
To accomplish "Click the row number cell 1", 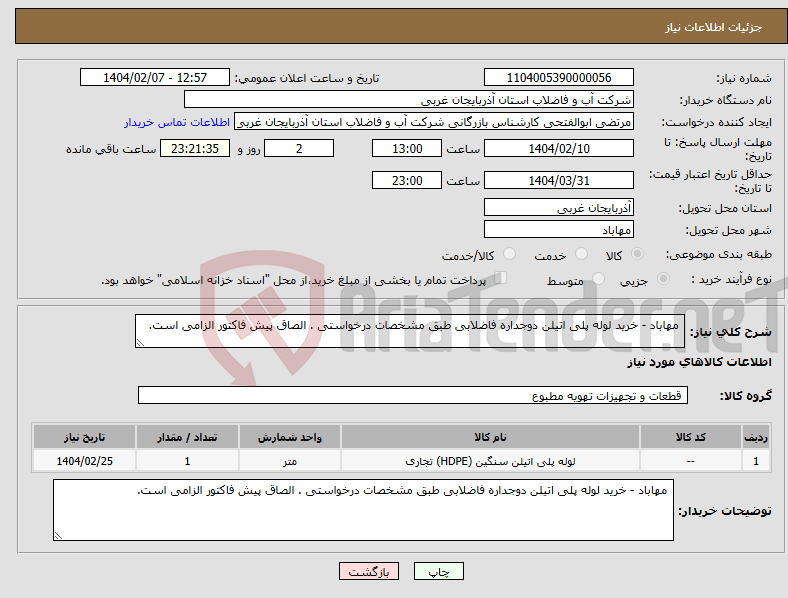I will point(756,461).
